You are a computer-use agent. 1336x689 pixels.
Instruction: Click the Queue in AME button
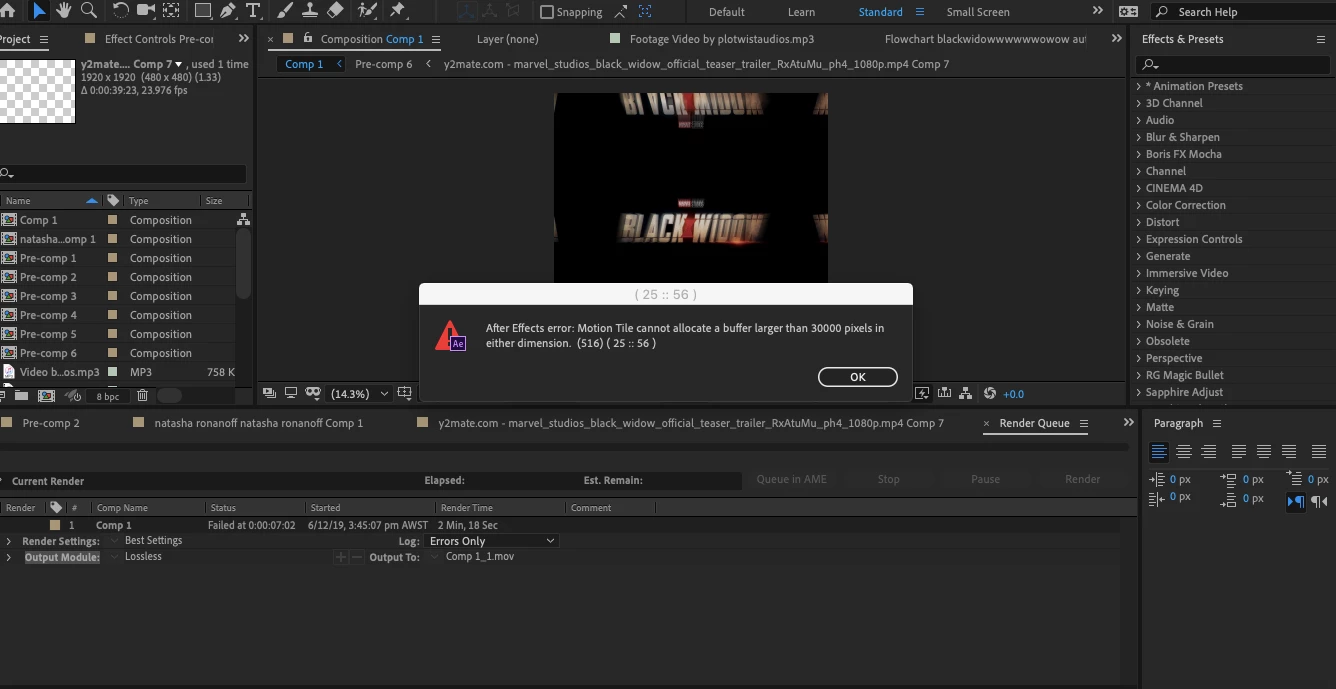[x=791, y=479]
